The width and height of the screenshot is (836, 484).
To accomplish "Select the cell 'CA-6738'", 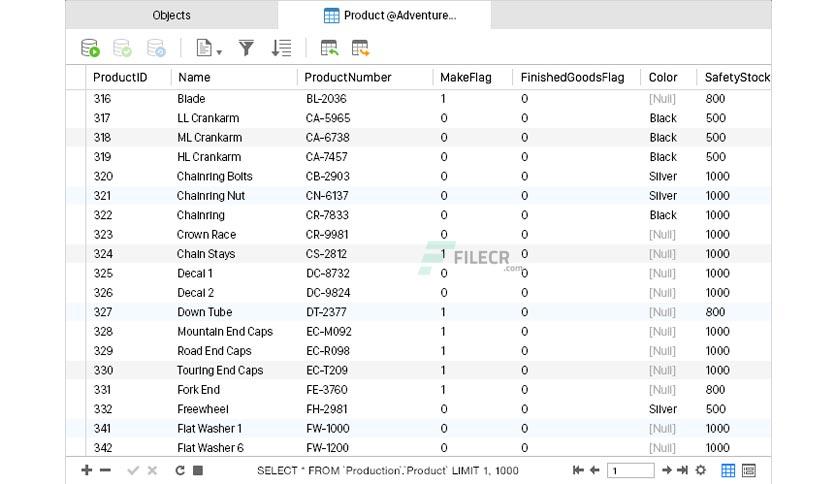I will (x=327, y=138).
